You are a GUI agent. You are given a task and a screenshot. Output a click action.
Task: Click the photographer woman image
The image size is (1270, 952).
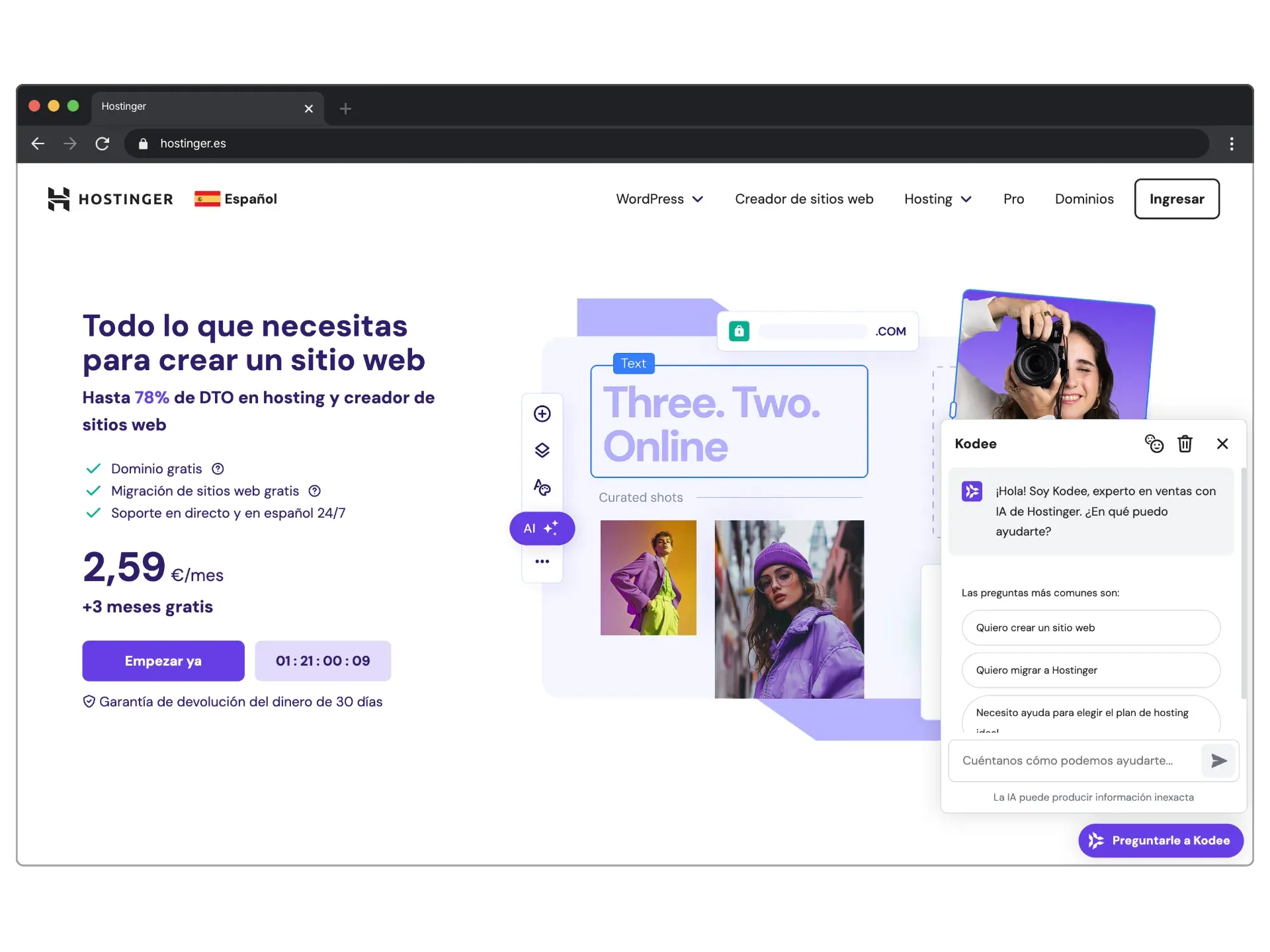coord(1055,356)
